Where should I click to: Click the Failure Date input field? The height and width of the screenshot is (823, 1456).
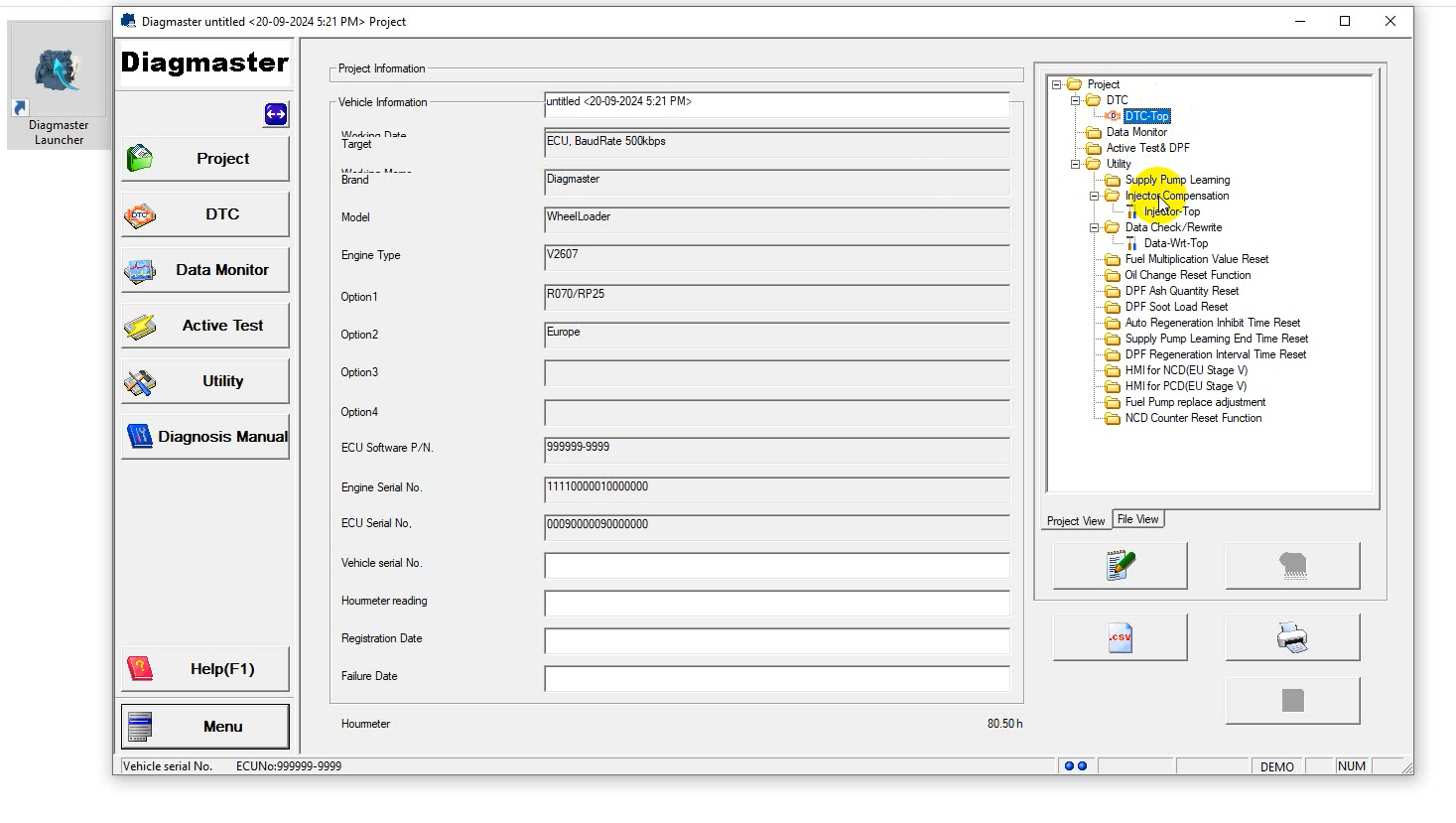[x=777, y=679]
